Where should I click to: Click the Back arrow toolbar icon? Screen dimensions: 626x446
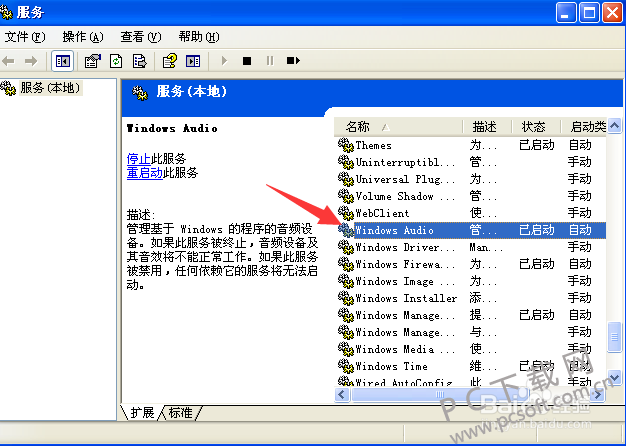tap(8, 61)
